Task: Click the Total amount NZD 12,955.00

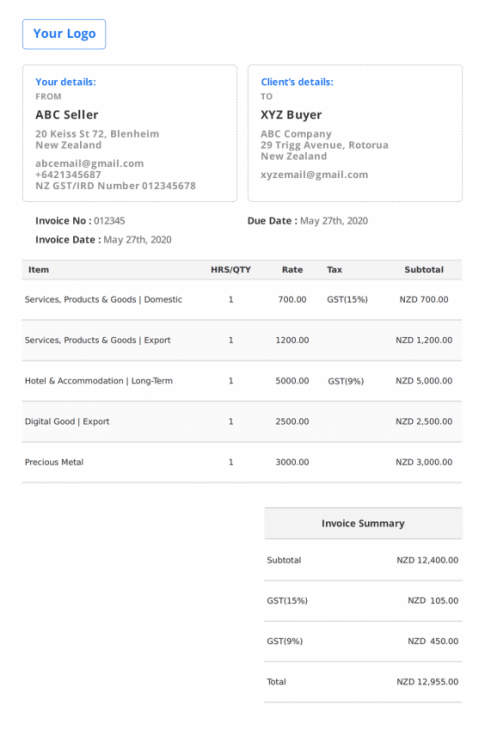Action: coord(428,682)
